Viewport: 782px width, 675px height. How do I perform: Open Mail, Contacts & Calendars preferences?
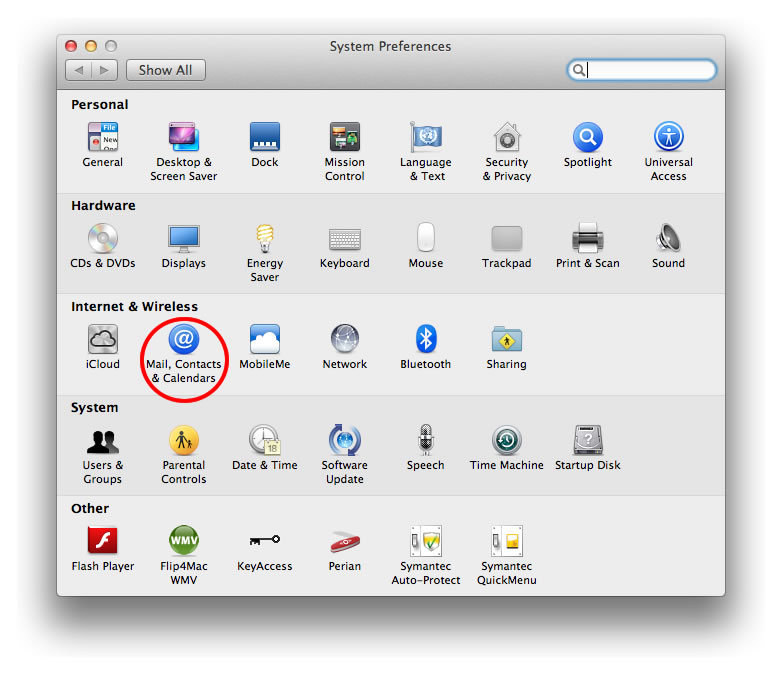[x=183, y=340]
